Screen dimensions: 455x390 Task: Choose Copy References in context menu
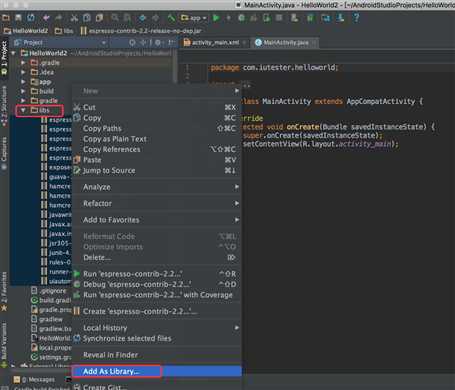[157, 149]
